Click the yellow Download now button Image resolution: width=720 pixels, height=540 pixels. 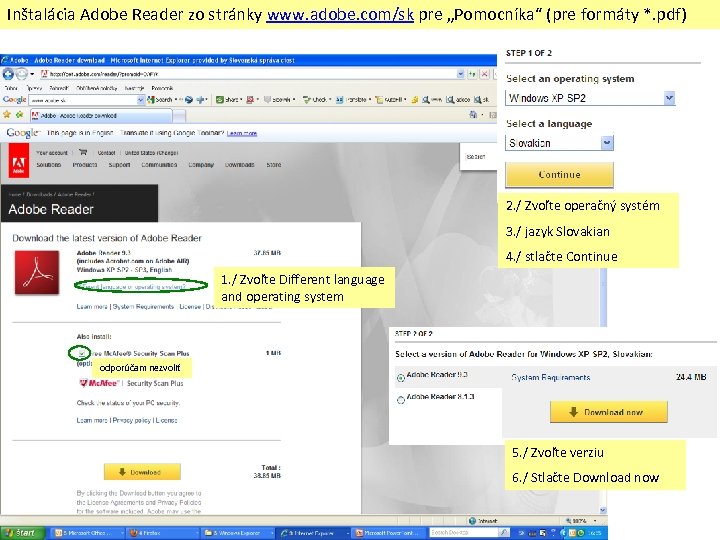608,412
